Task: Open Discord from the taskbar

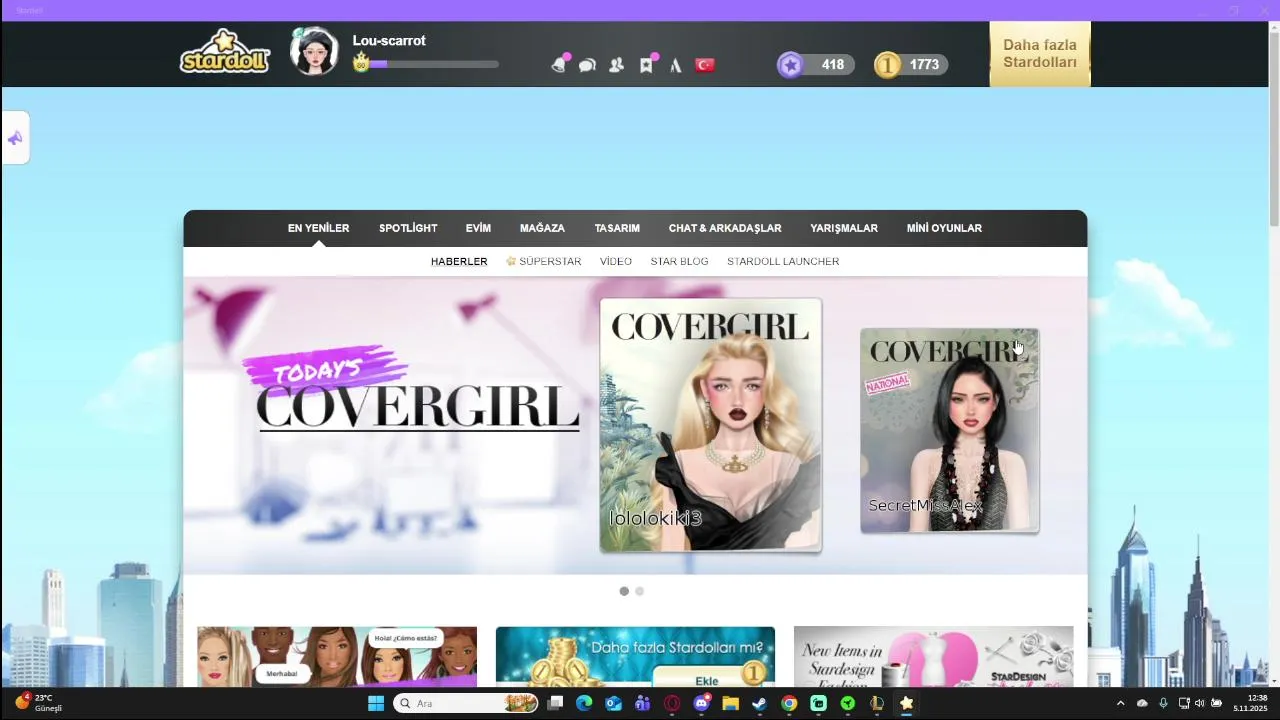Action: point(702,703)
